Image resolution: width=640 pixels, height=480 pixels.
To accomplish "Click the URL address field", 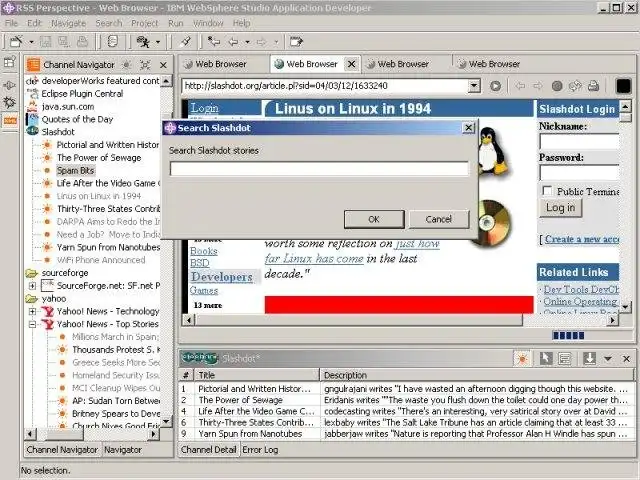I will (x=325, y=86).
